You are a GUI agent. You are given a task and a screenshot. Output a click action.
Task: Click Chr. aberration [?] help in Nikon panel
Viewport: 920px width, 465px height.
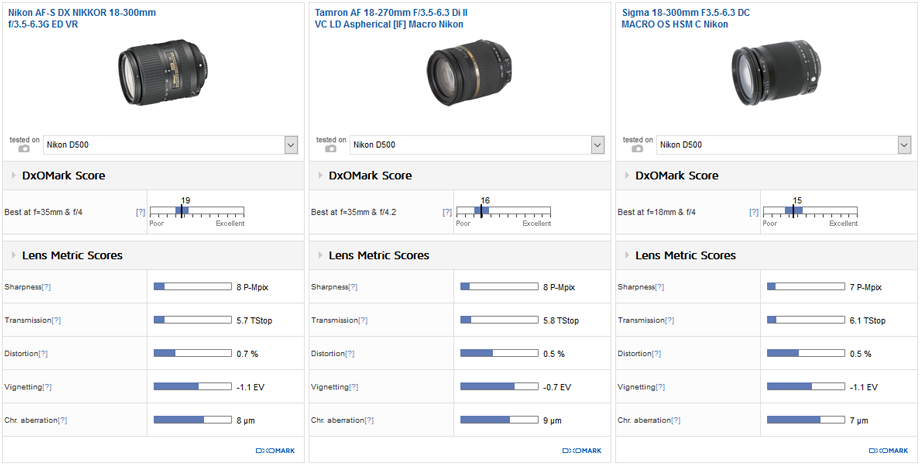pyautogui.click(x=62, y=420)
